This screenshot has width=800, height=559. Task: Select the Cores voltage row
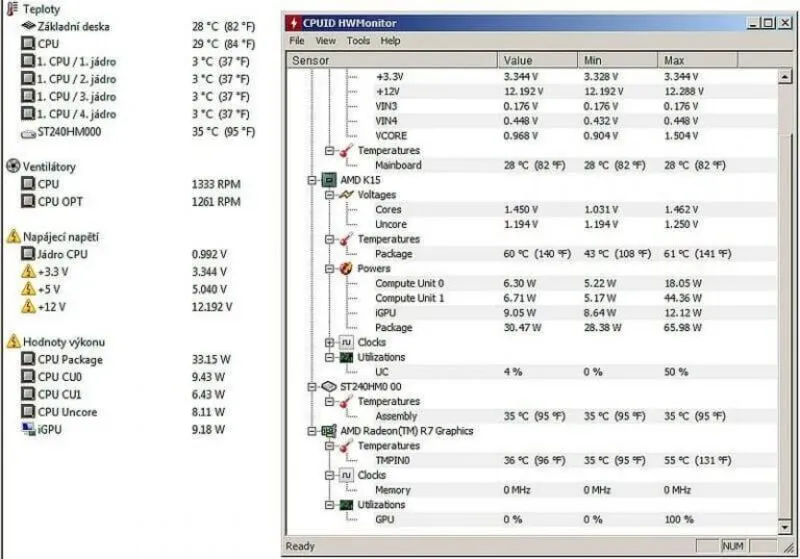point(533,210)
